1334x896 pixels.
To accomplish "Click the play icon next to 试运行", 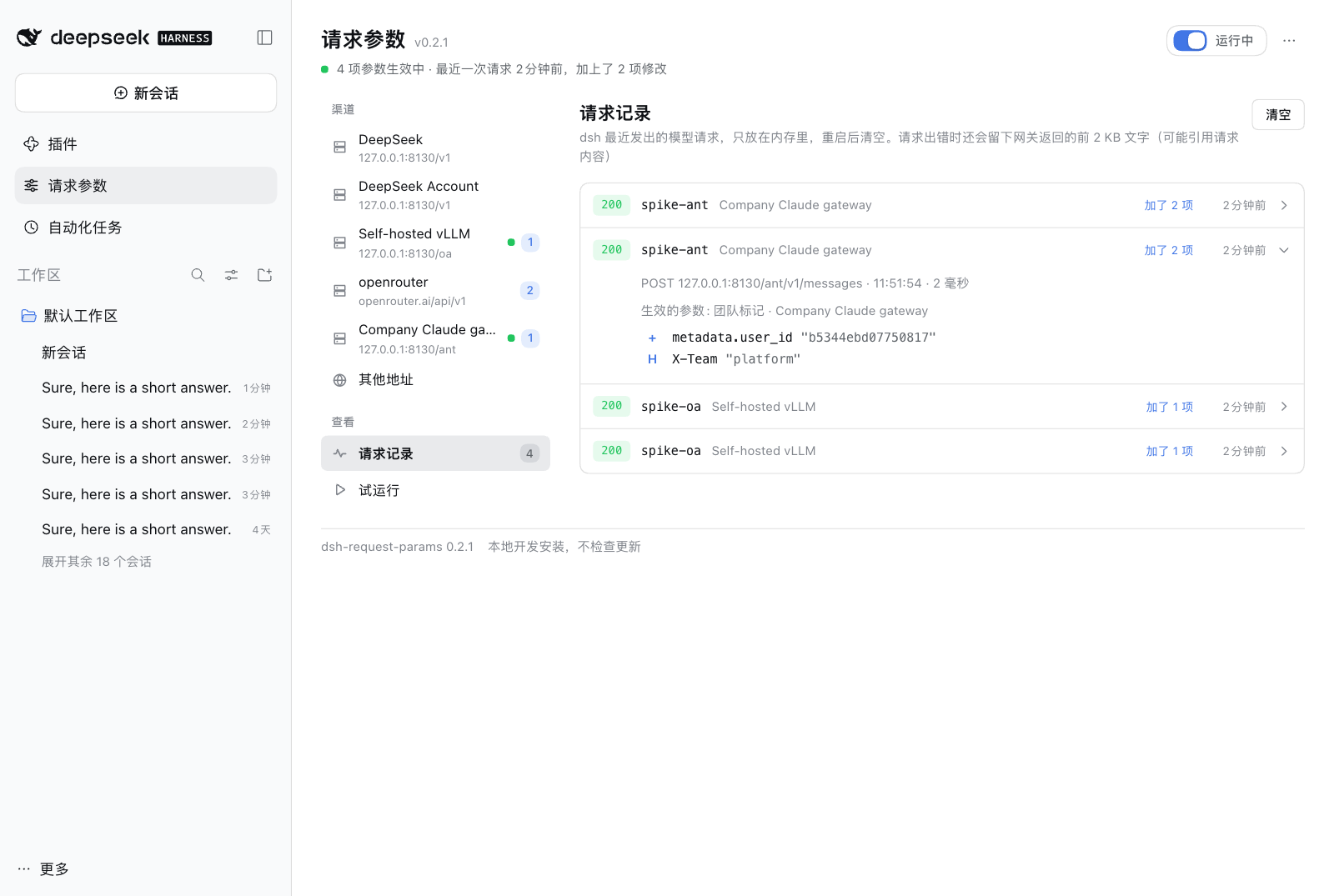I will click(339, 490).
